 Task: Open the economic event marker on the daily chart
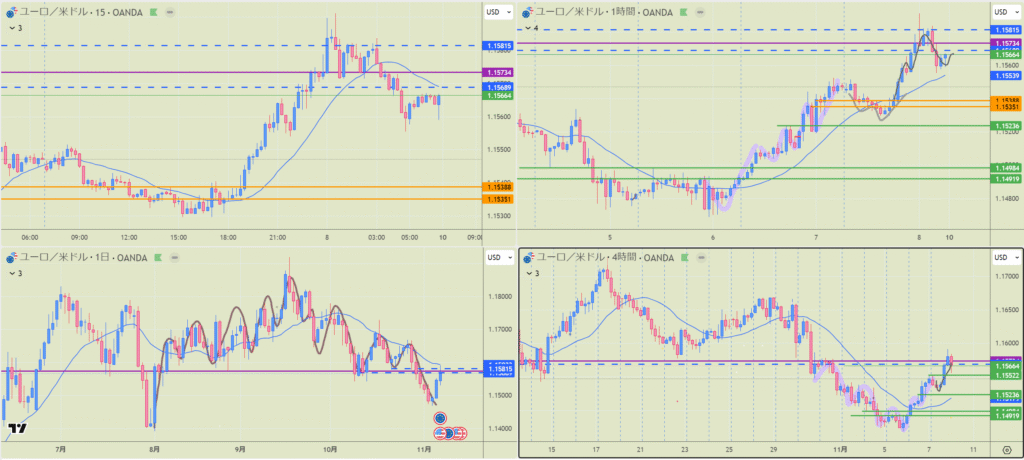(x=438, y=417)
